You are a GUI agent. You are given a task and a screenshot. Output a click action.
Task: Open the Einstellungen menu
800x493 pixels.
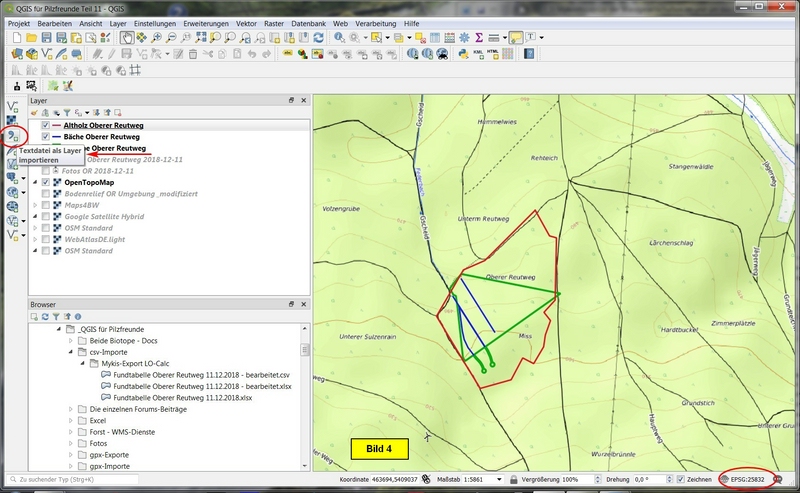[153, 22]
